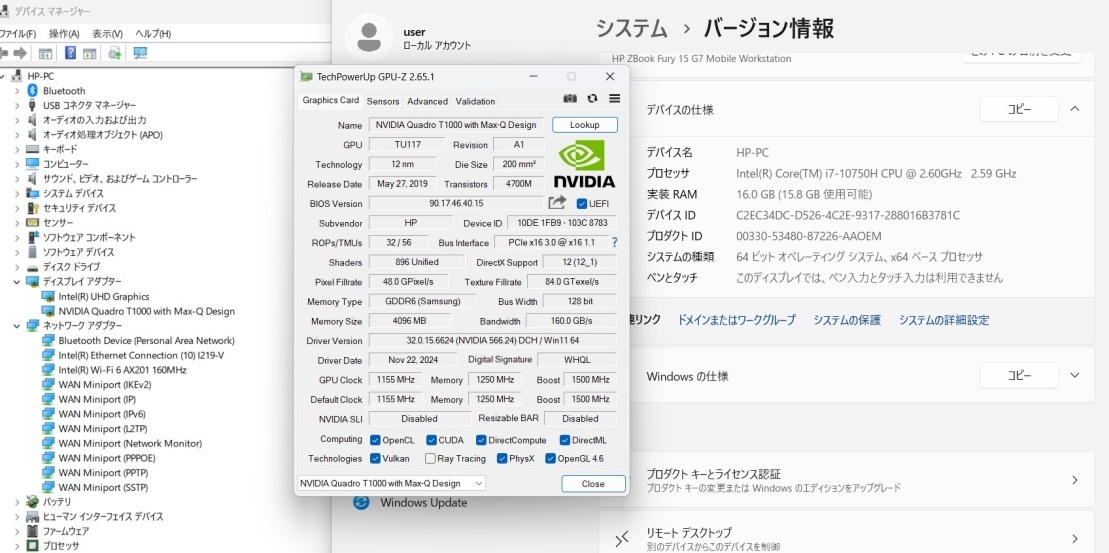Open the ヘルプ(H) menu
1109x553 pixels.
[153, 33]
